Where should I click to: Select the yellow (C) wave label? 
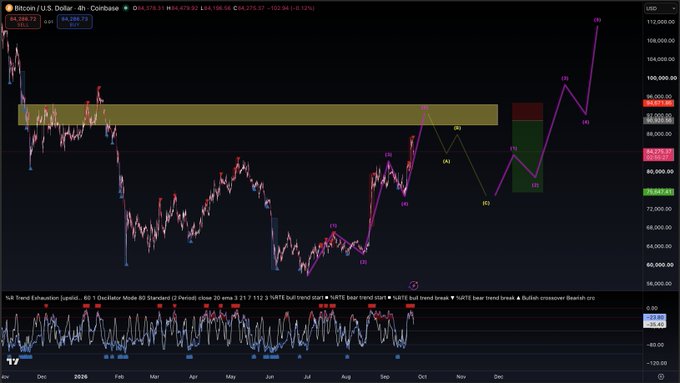point(486,203)
